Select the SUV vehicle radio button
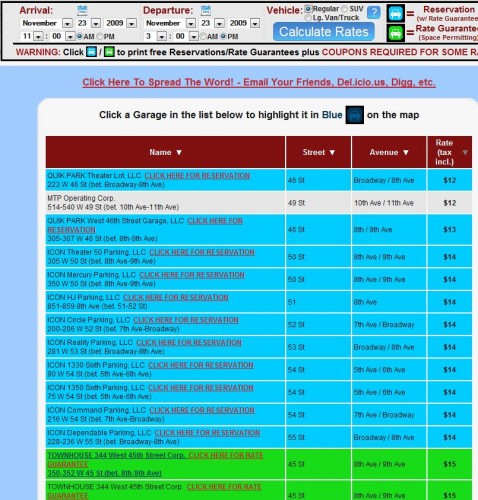 tap(344, 9)
